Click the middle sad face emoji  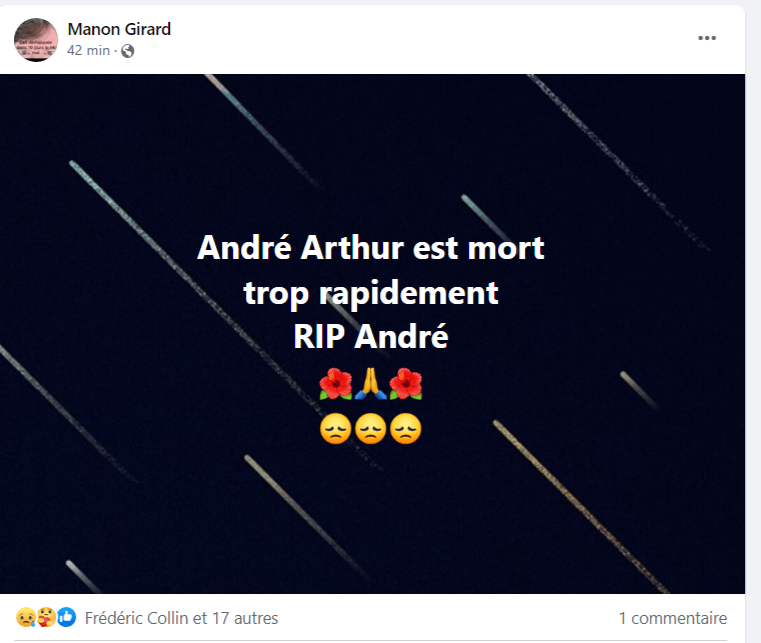coord(371,429)
